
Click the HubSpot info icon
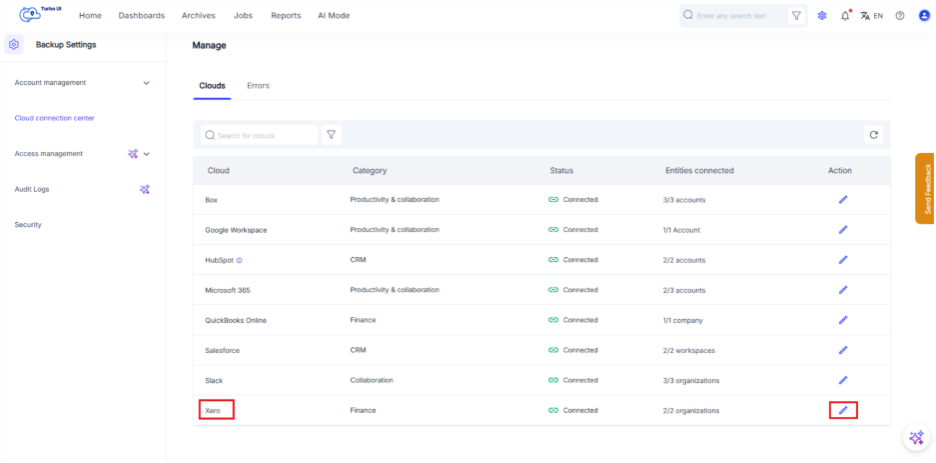(x=239, y=260)
